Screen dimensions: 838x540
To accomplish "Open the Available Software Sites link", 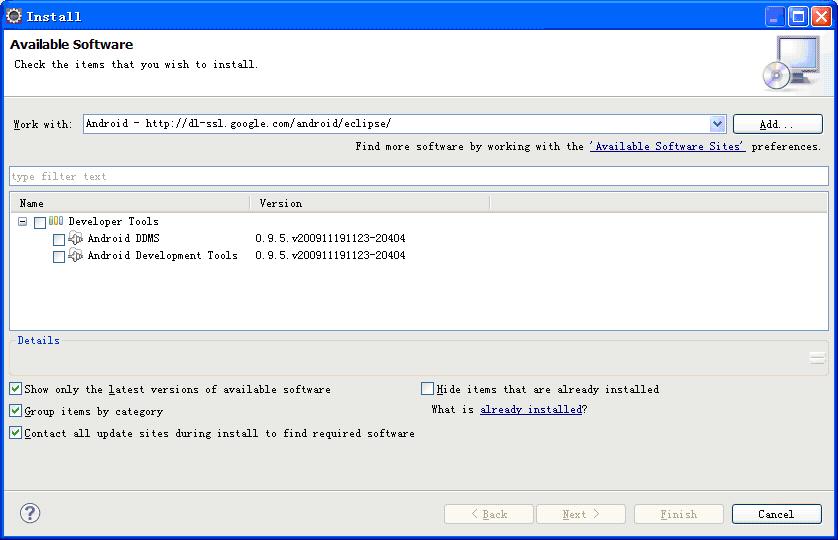I will pyautogui.click(x=668, y=146).
